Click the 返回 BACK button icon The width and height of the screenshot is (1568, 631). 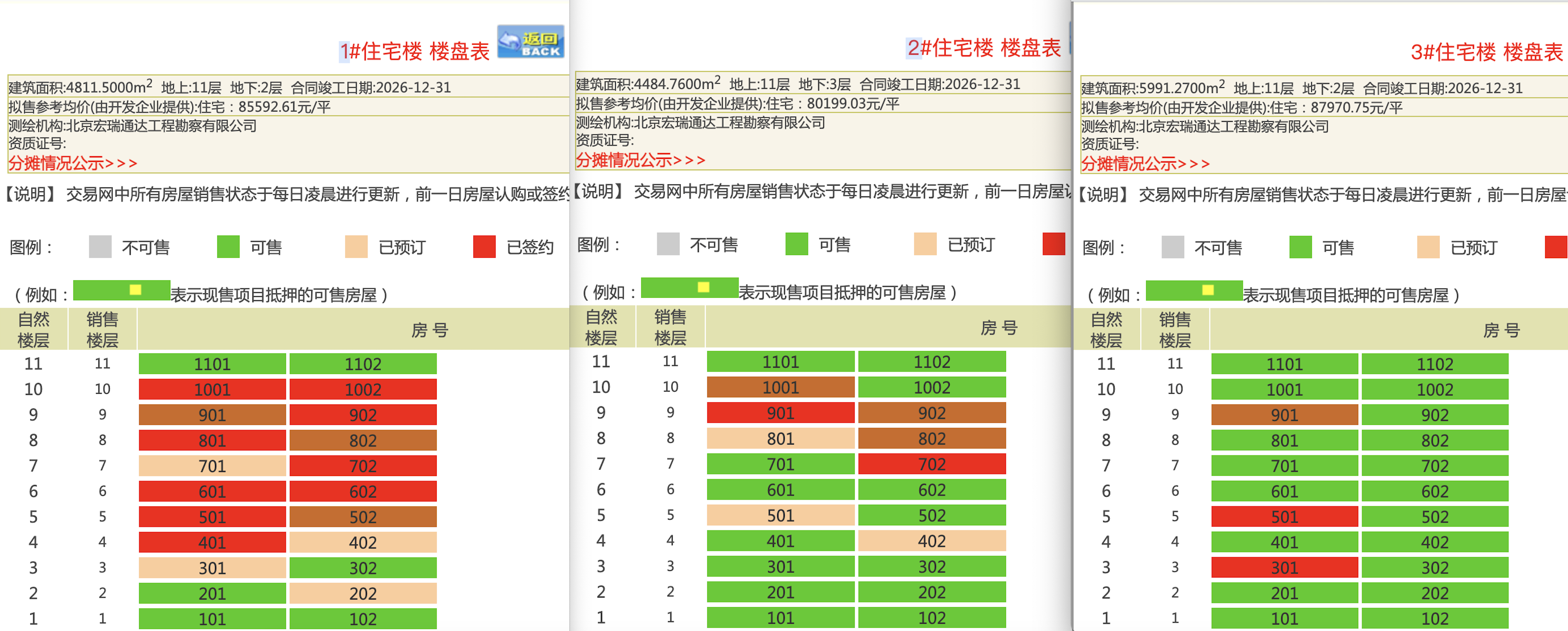(x=530, y=42)
